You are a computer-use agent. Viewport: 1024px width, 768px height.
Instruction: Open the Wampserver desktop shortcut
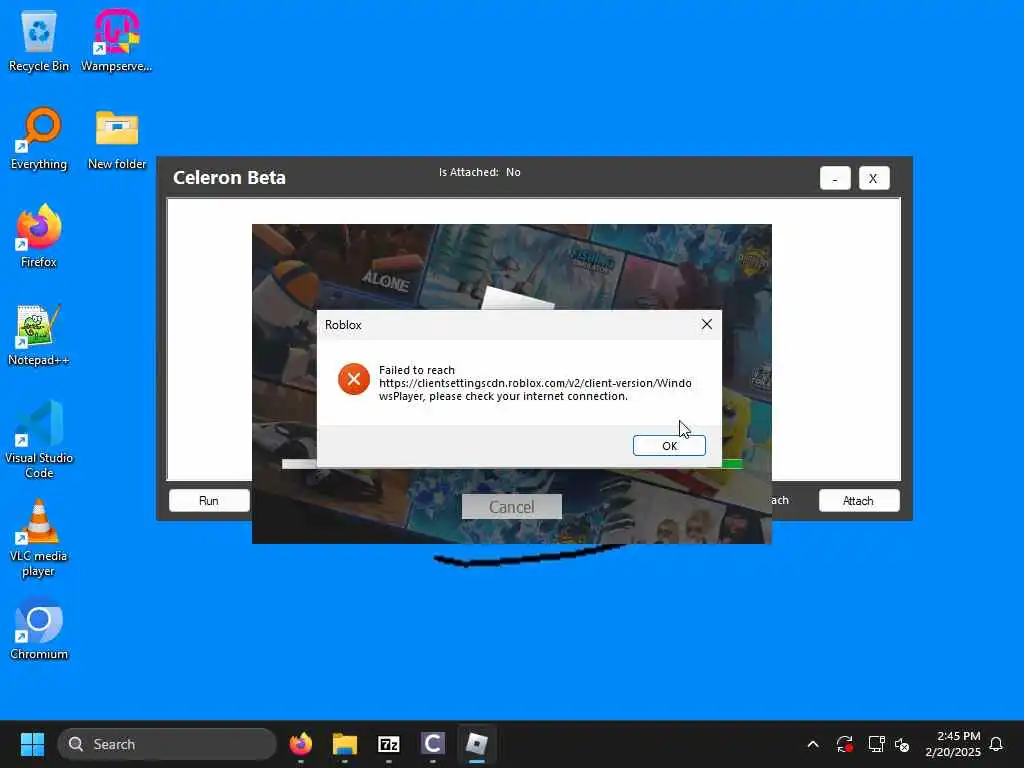tap(116, 40)
